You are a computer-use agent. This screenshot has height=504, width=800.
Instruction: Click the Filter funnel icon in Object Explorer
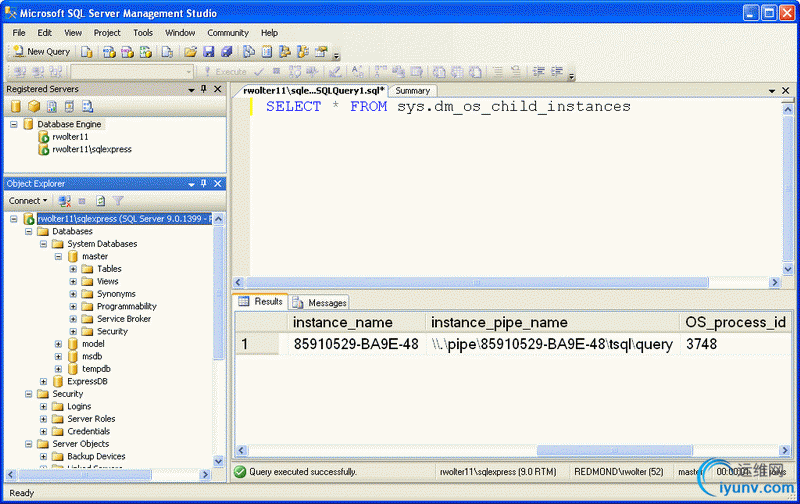click(118, 201)
